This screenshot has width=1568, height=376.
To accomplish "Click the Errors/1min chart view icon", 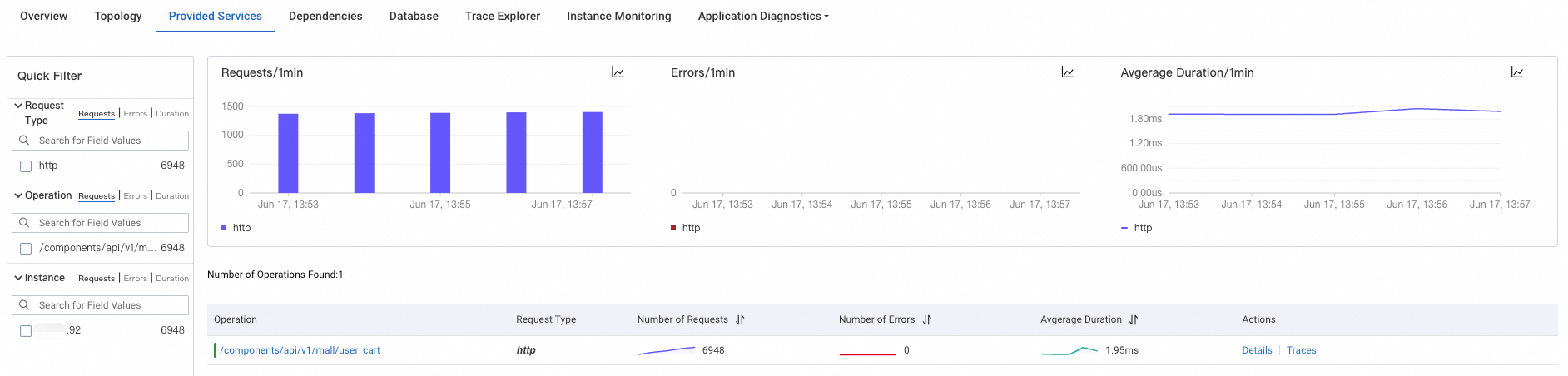I will 1067,72.
